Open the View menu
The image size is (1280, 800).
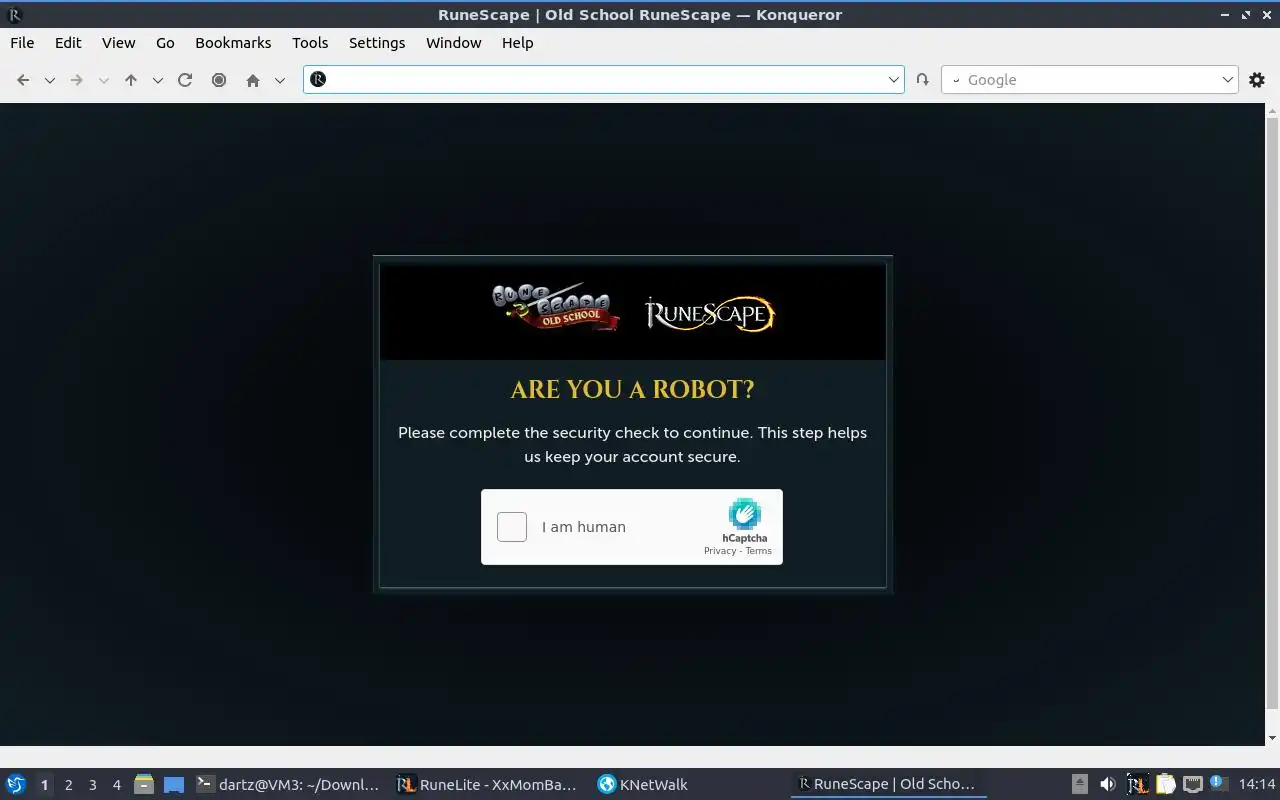(118, 43)
